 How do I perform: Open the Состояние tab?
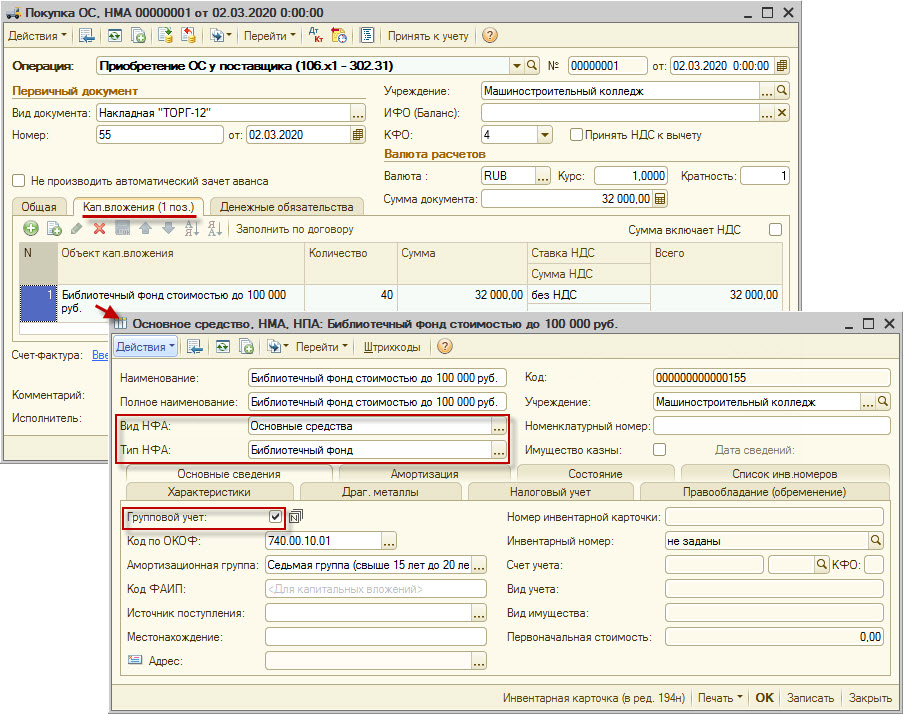pyautogui.click(x=595, y=474)
